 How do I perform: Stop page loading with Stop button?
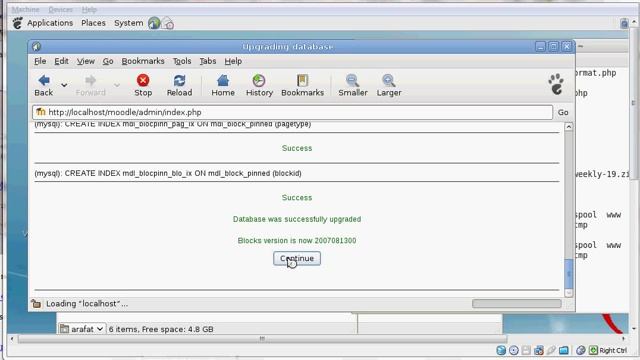(143, 85)
